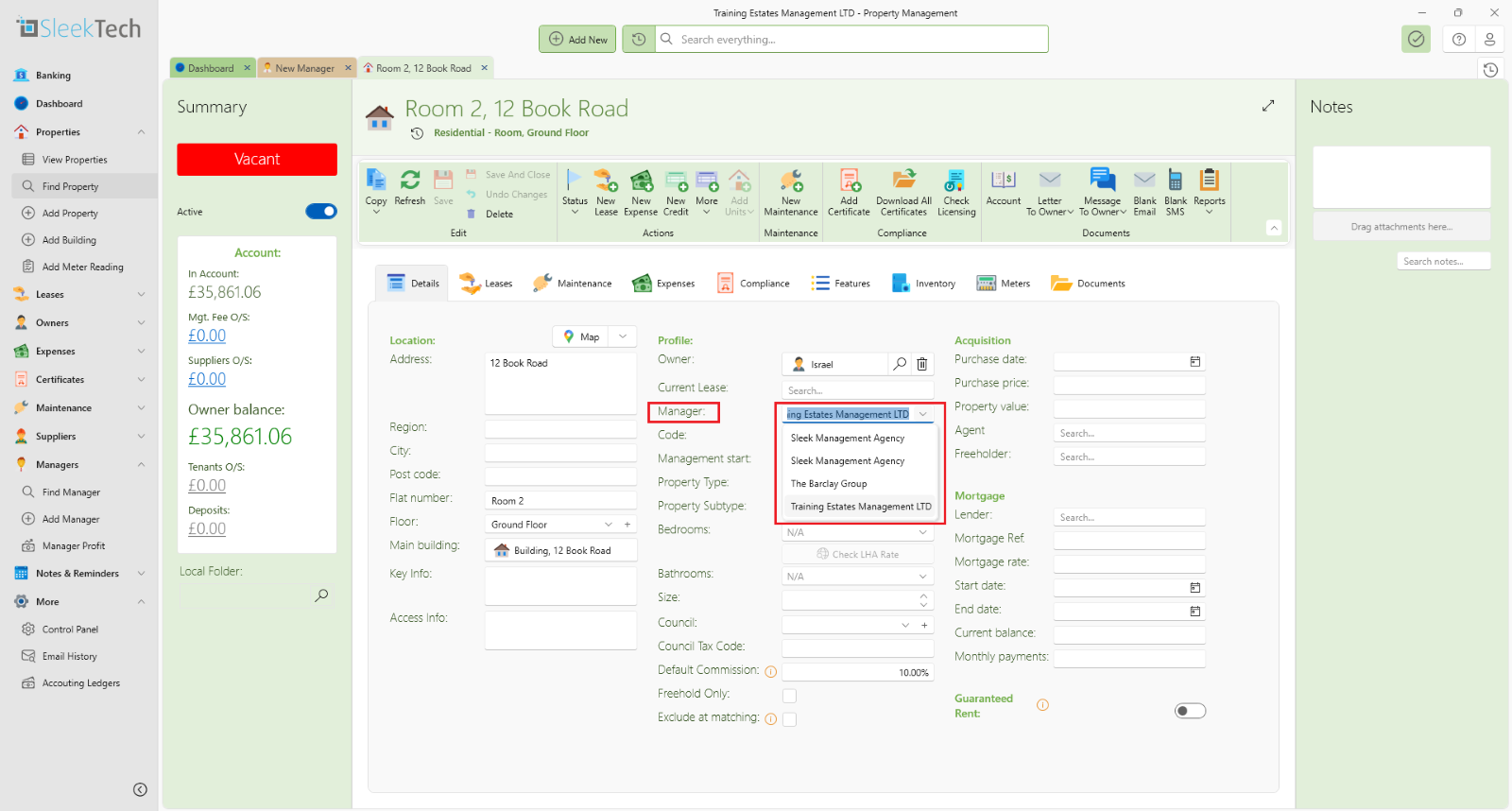Create a Blank Email

1144,192
